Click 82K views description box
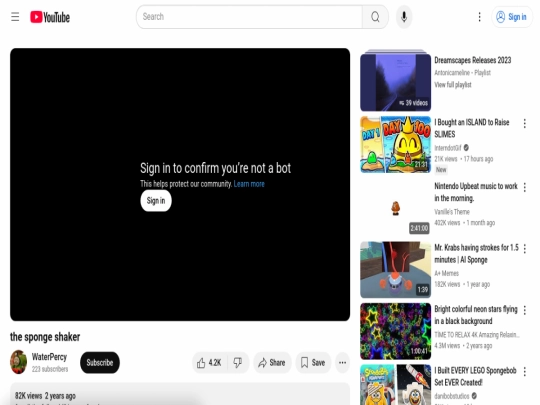 tap(180, 394)
